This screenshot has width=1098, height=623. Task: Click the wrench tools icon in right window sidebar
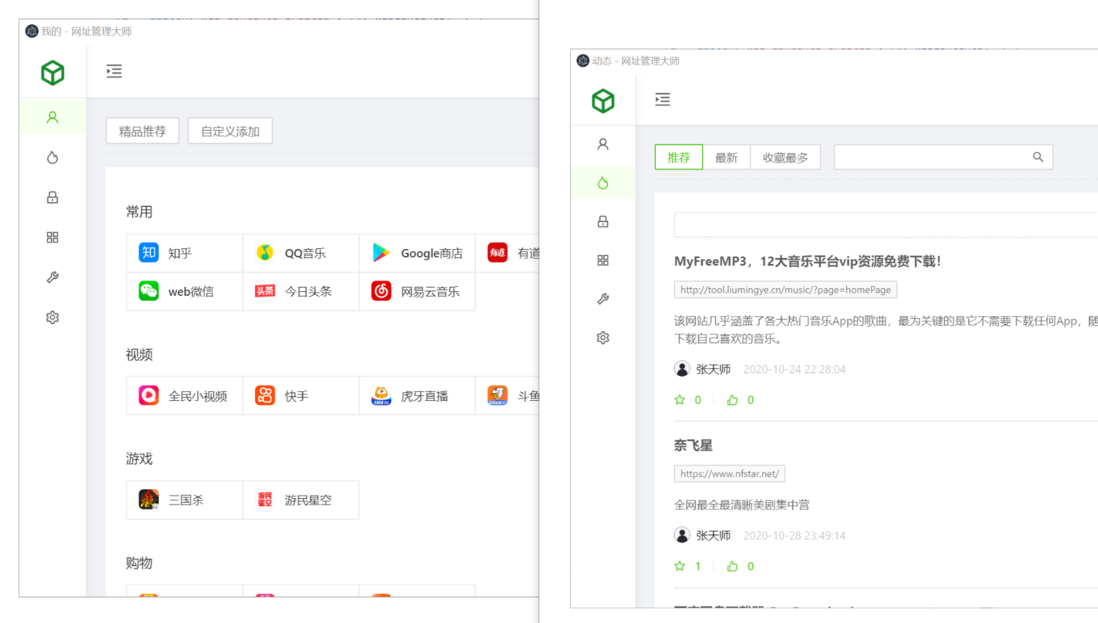tap(603, 299)
